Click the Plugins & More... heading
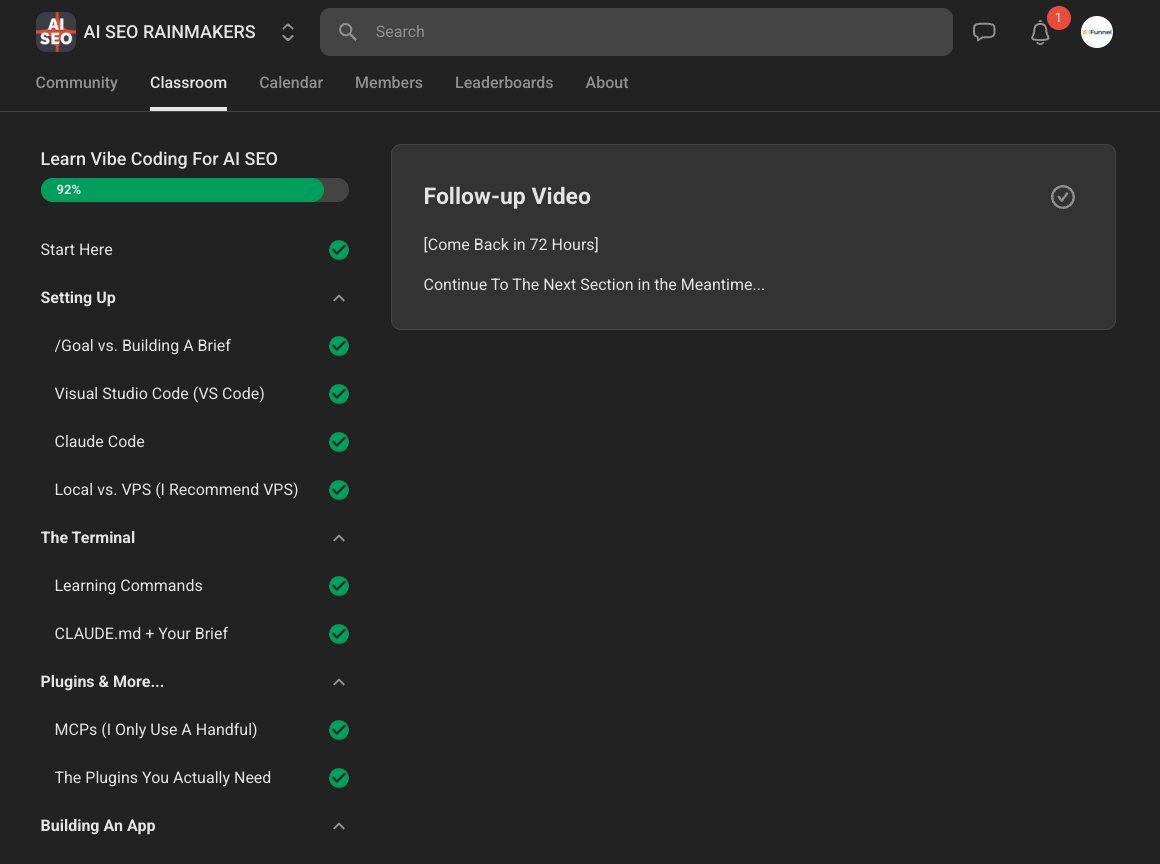The image size is (1160, 864). click(103, 682)
